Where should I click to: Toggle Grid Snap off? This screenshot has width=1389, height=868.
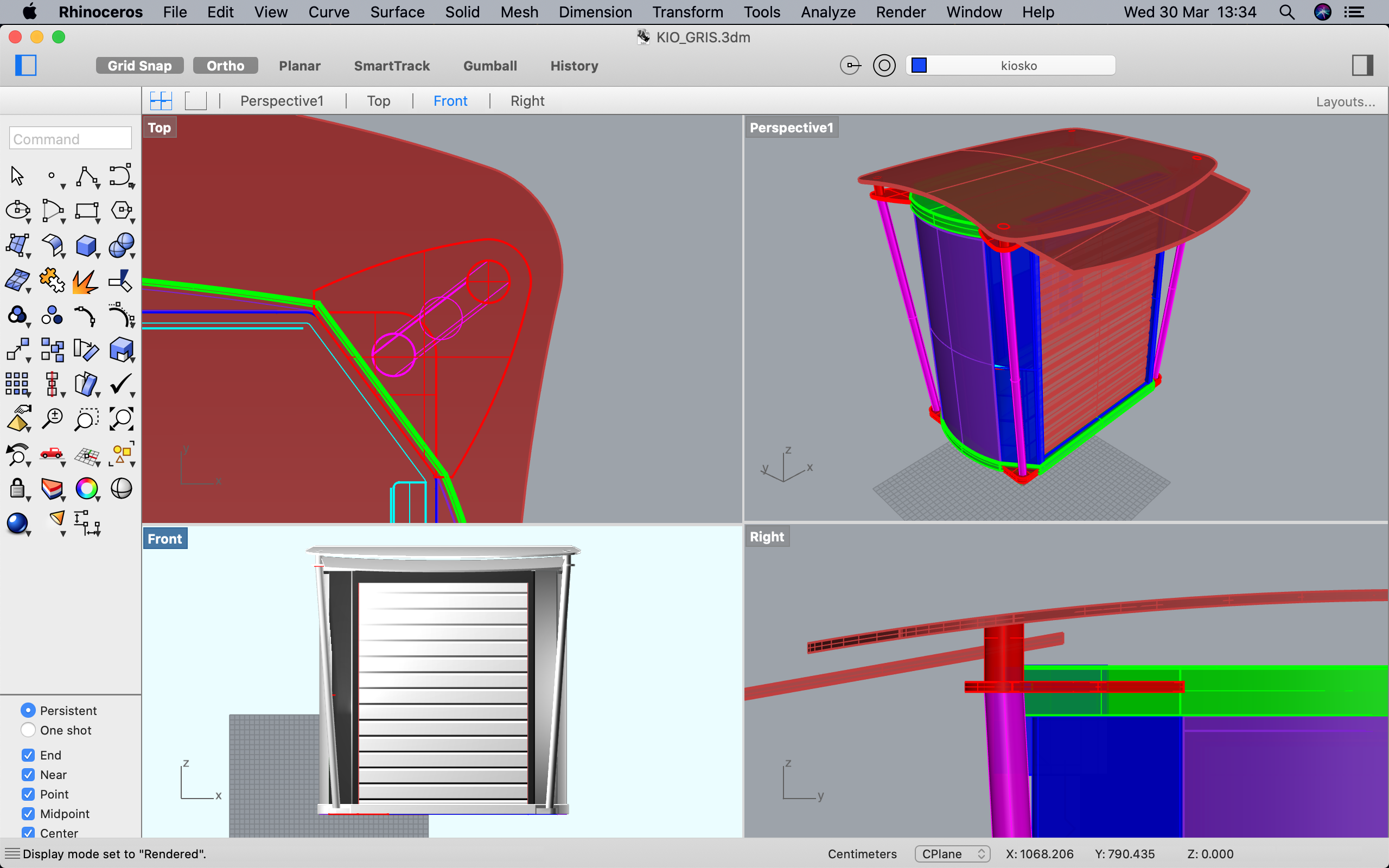click(x=139, y=66)
